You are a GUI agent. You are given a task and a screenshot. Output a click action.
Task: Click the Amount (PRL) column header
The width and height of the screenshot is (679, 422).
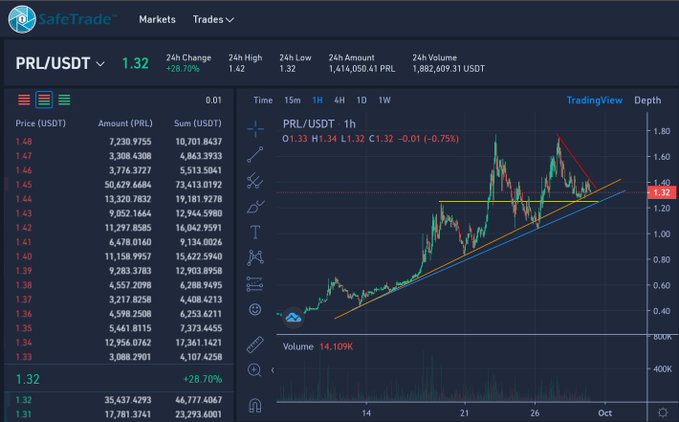click(x=125, y=123)
